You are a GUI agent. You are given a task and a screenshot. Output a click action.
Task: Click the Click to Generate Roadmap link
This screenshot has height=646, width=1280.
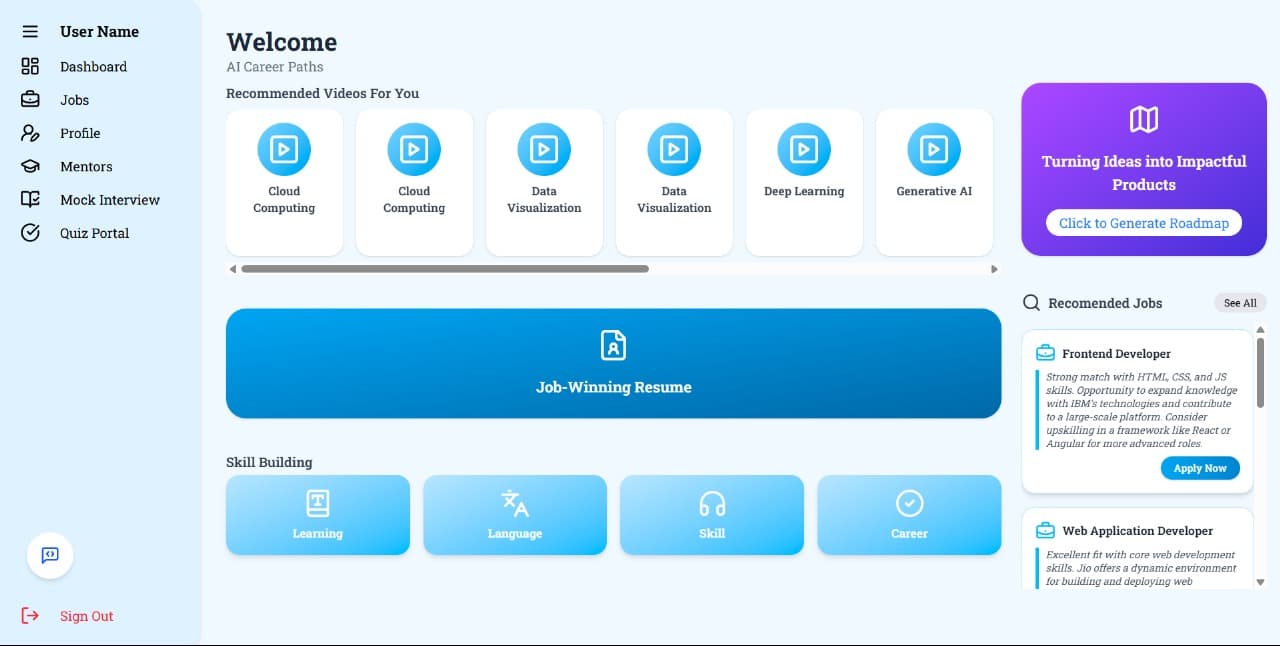pos(1143,222)
